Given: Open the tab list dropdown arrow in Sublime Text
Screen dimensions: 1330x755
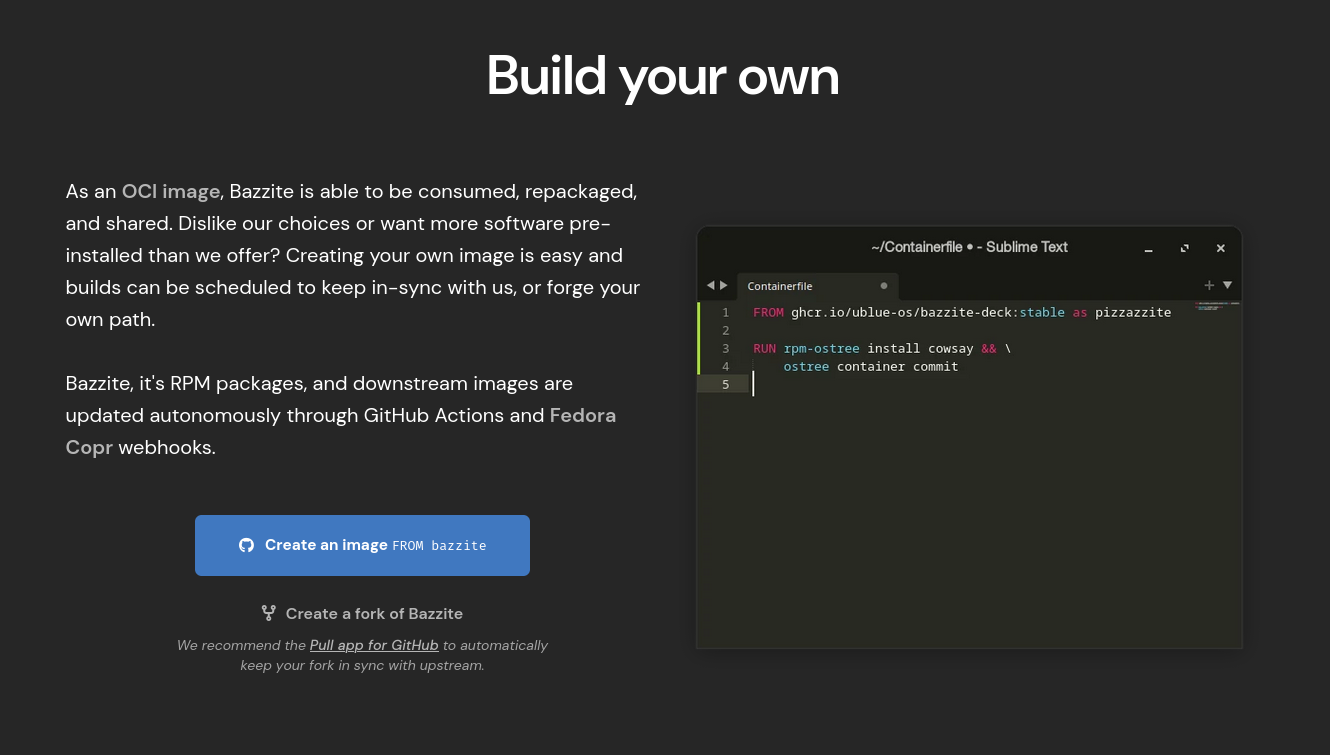Looking at the screenshot, I should [1228, 285].
